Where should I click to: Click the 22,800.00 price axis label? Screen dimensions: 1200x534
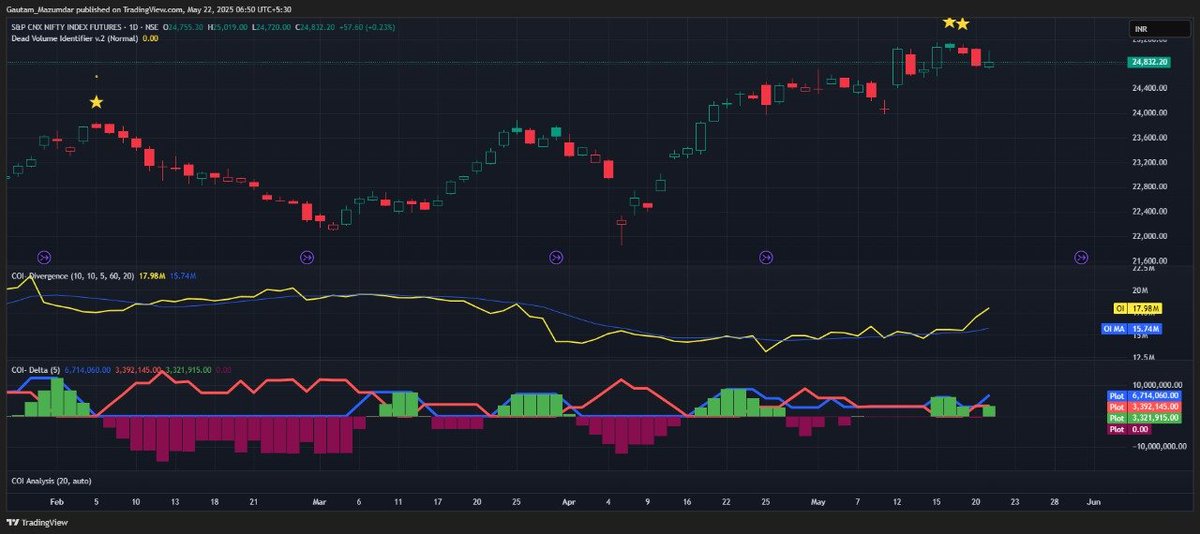pos(1150,186)
